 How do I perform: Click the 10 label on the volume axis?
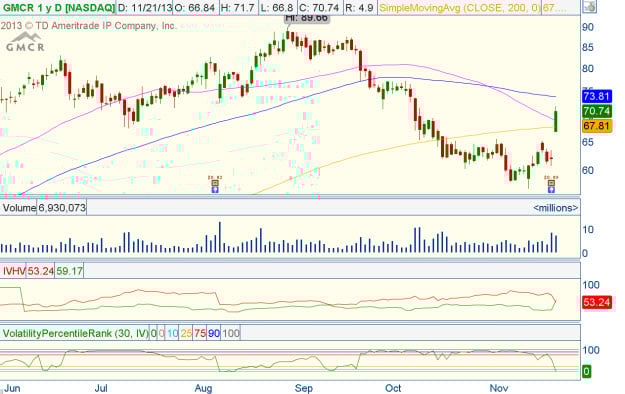[588, 230]
